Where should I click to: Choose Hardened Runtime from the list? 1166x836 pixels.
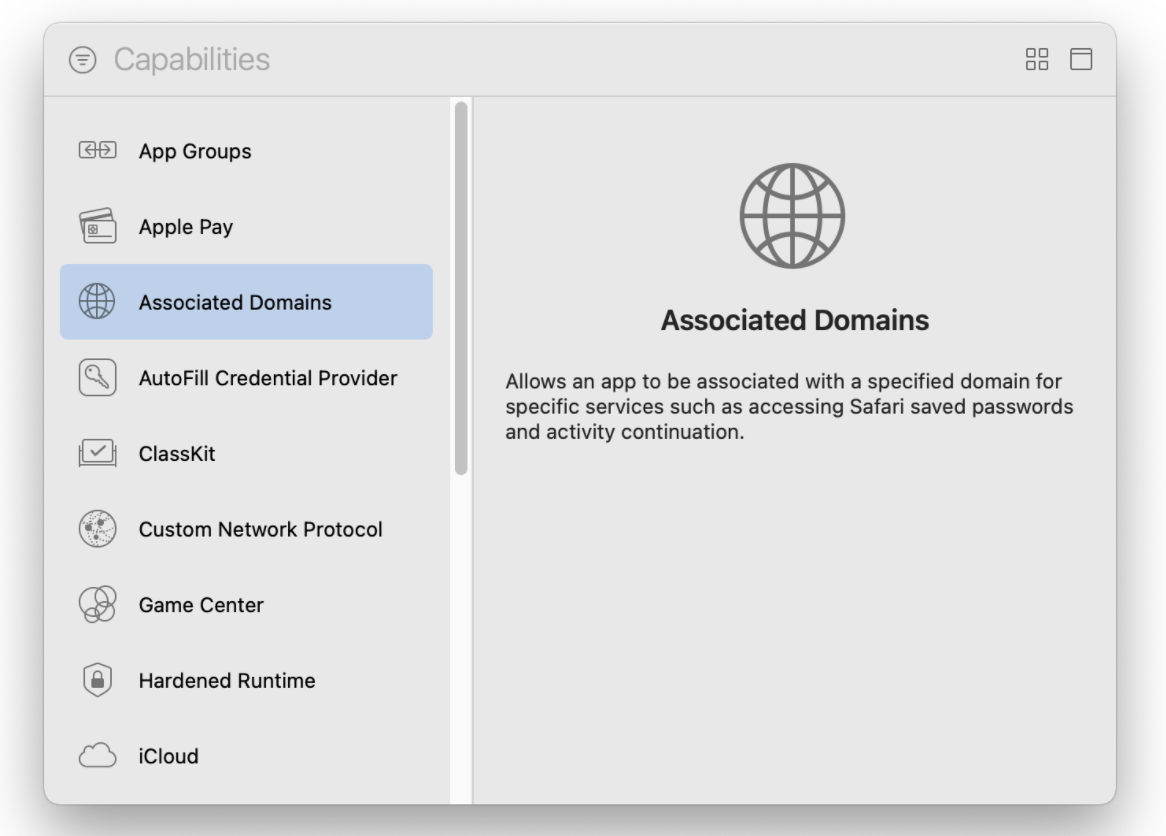click(246, 681)
